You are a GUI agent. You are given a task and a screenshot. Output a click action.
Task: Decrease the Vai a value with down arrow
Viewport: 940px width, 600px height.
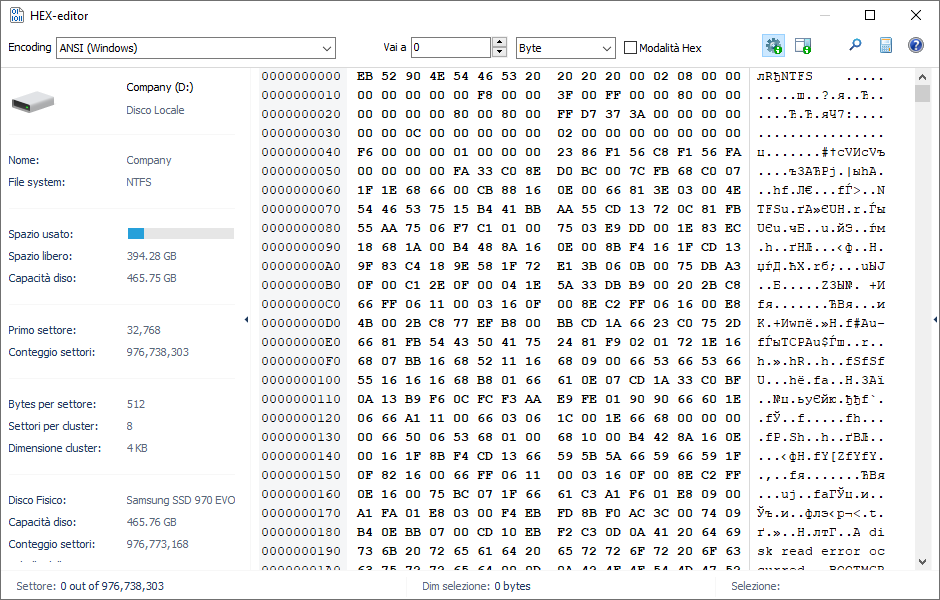click(x=499, y=53)
